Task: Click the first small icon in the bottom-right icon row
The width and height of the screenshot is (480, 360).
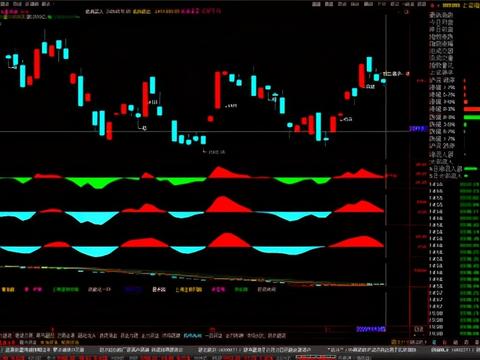Action: (434, 342)
